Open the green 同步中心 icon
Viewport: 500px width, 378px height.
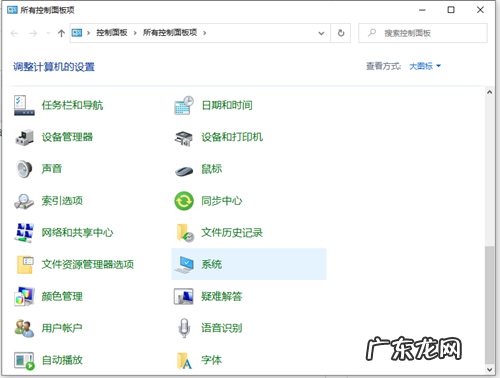click(x=184, y=201)
